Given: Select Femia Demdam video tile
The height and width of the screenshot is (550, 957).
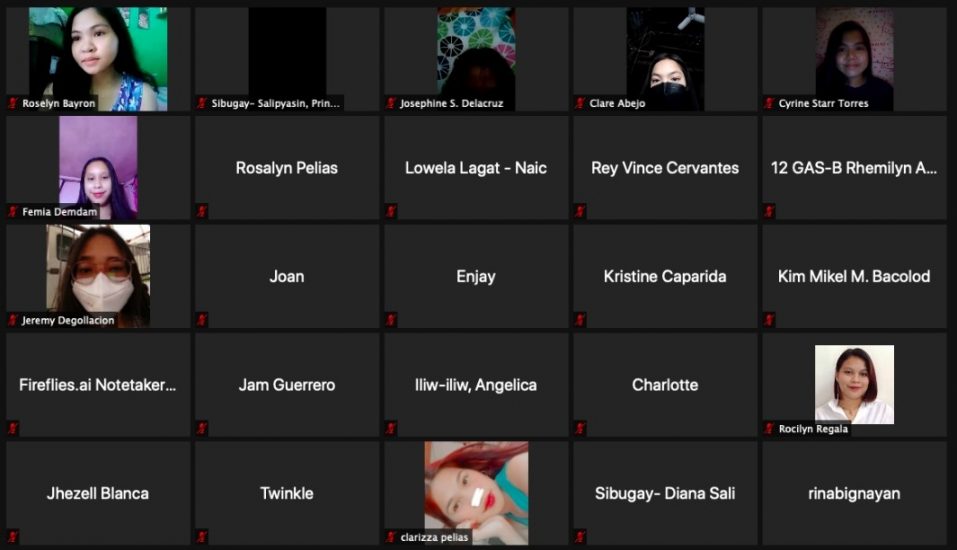Looking at the screenshot, I should [x=98, y=168].
